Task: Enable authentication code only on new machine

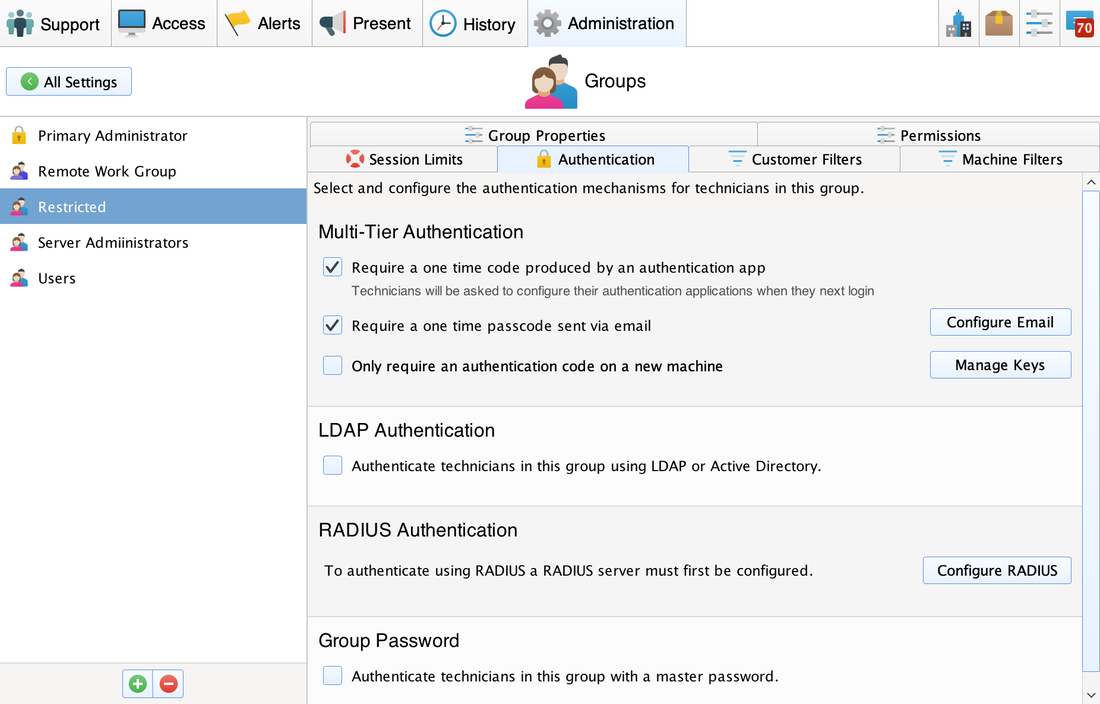Action: coord(333,365)
